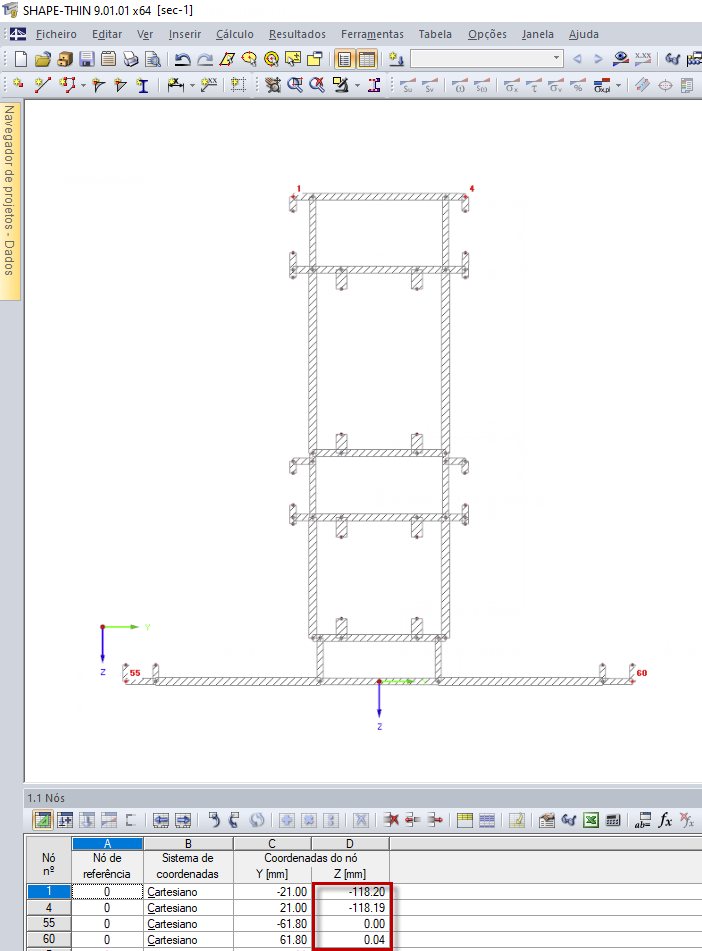Screen dimensions: 702x951
Task: Click the Save diskette icon
Action: tap(87, 59)
